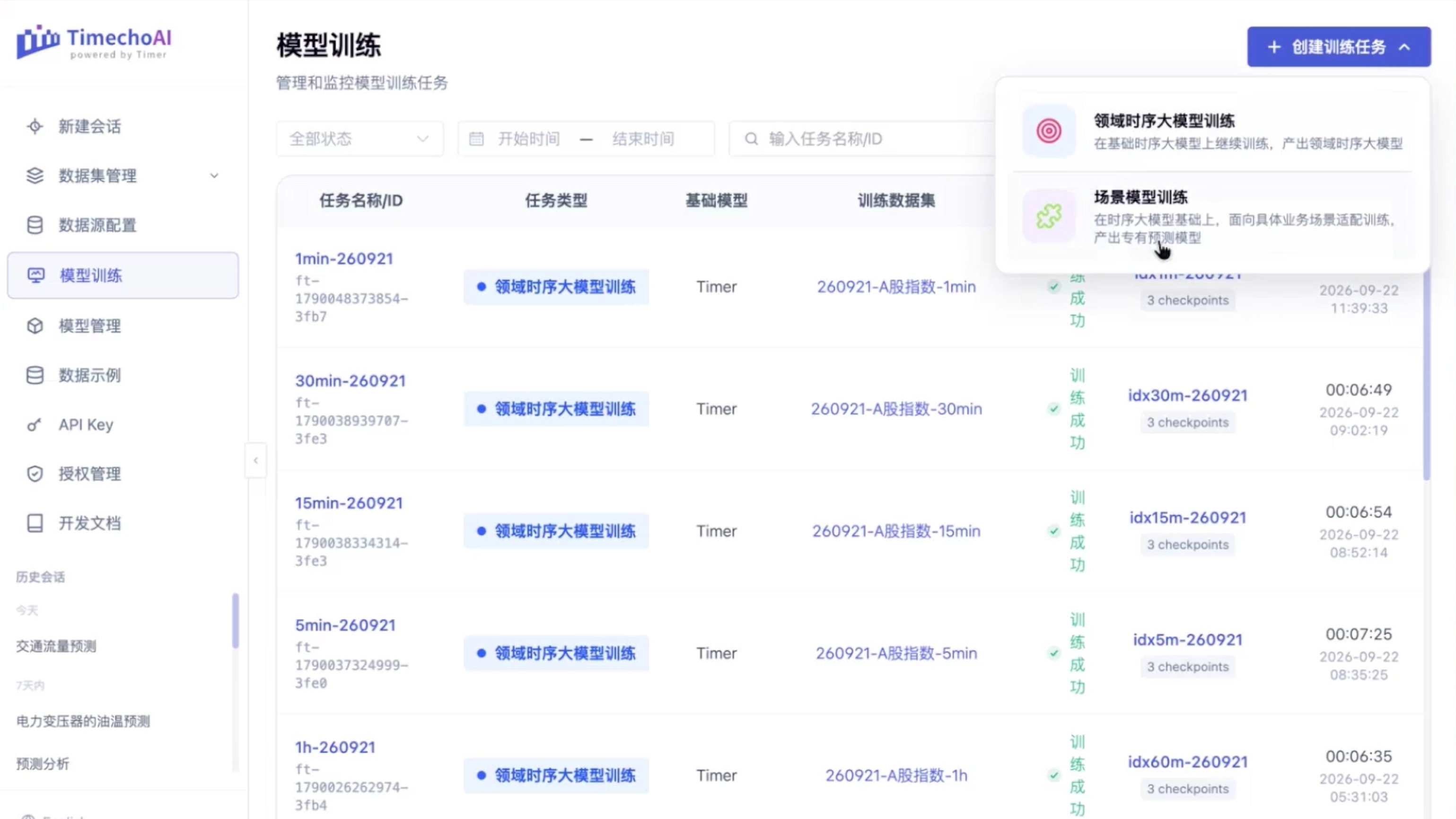Select 场景模型训练 from the create menu
This screenshot has width=1456, height=819.
[1213, 217]
